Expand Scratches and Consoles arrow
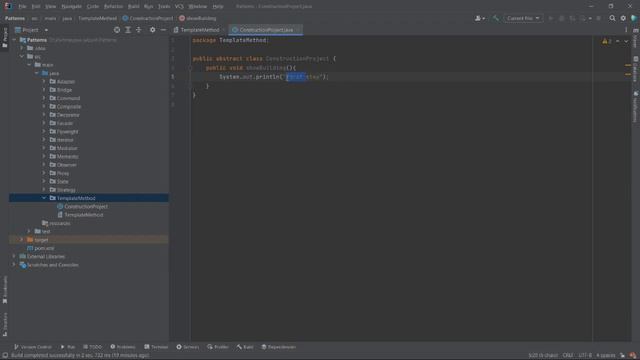Viewport: 640px width, 360px height. 14,264
